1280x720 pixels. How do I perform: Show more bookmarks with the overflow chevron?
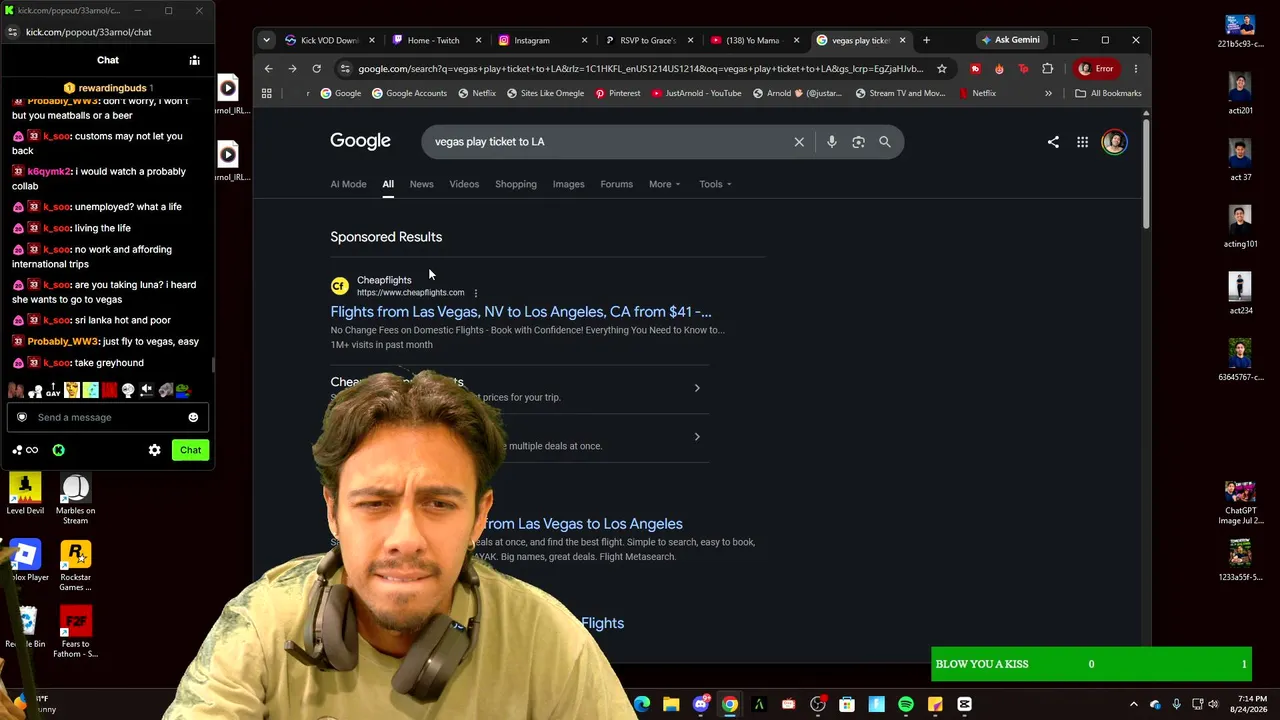point(1048,93)
